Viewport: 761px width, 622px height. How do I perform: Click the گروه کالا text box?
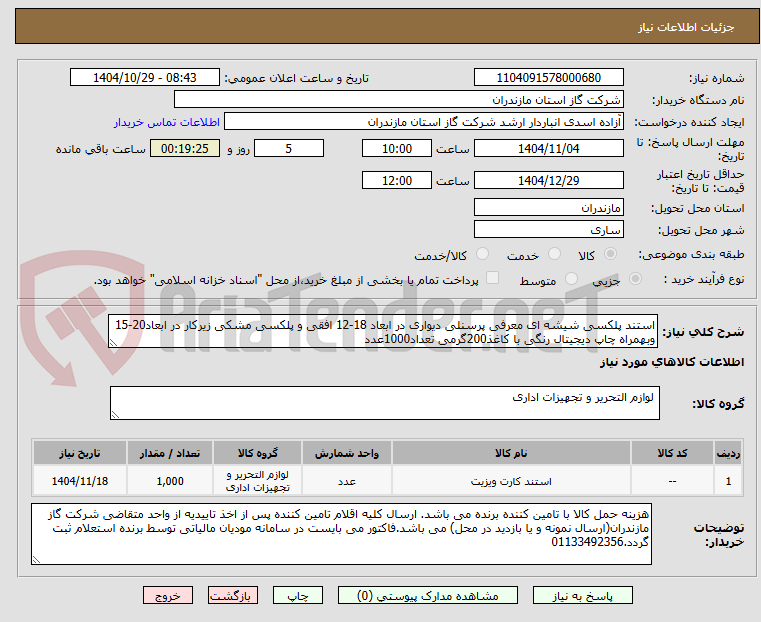384,403
